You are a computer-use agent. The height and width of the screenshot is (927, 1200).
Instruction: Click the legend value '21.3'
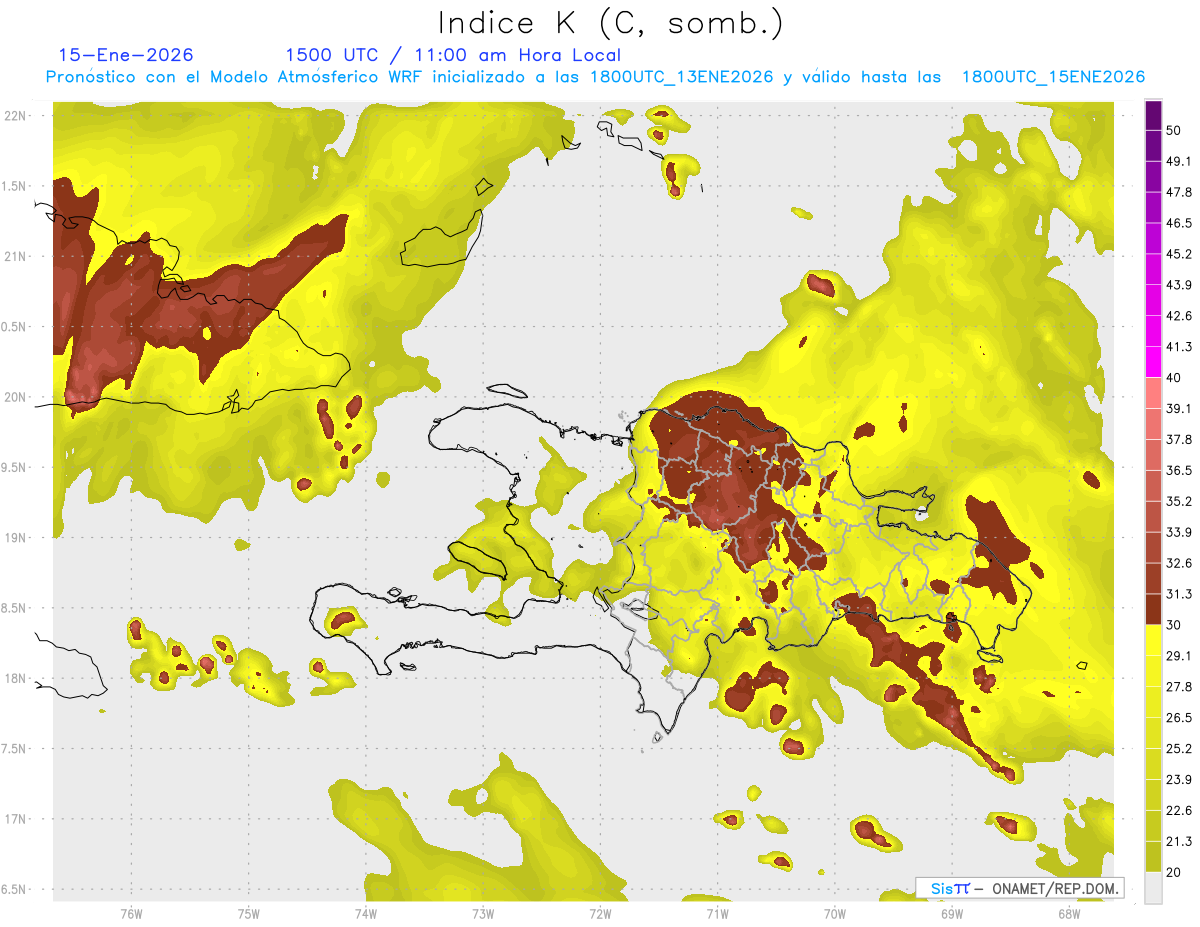click(x=1178, y=841)
